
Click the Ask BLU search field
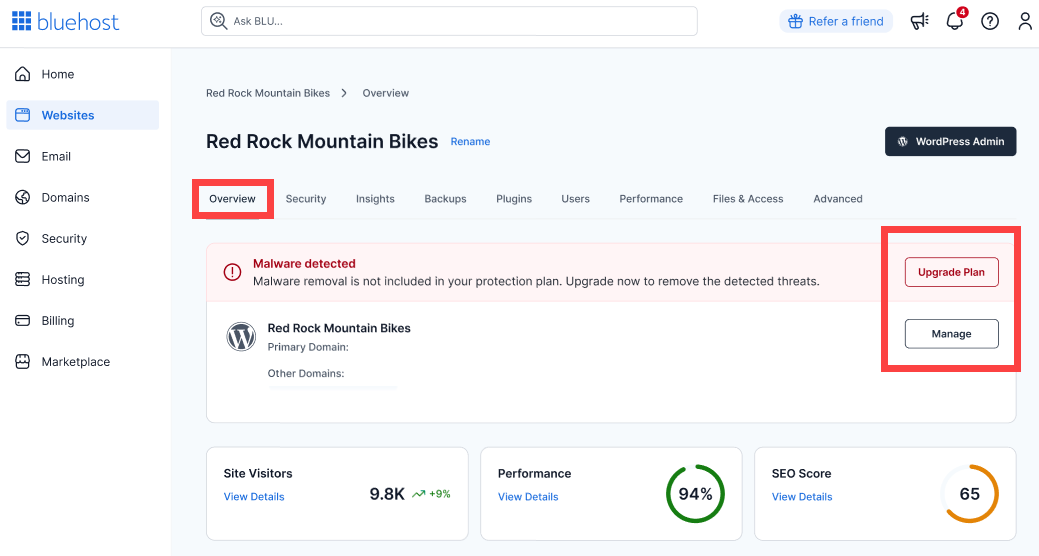(x=449, y=21)
